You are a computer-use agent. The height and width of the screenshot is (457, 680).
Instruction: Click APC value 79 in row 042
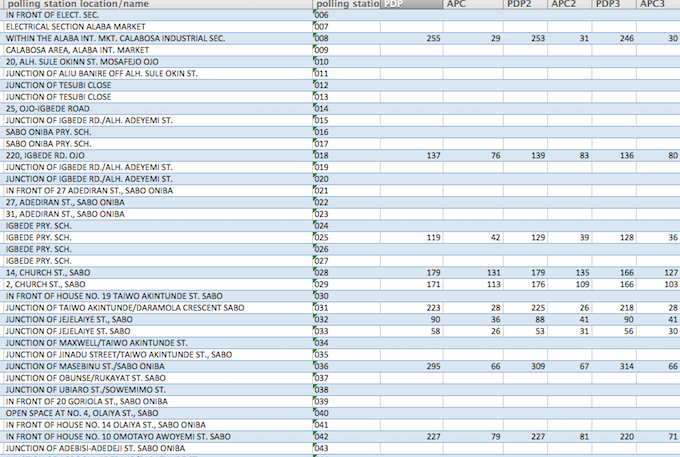[473, 436]
